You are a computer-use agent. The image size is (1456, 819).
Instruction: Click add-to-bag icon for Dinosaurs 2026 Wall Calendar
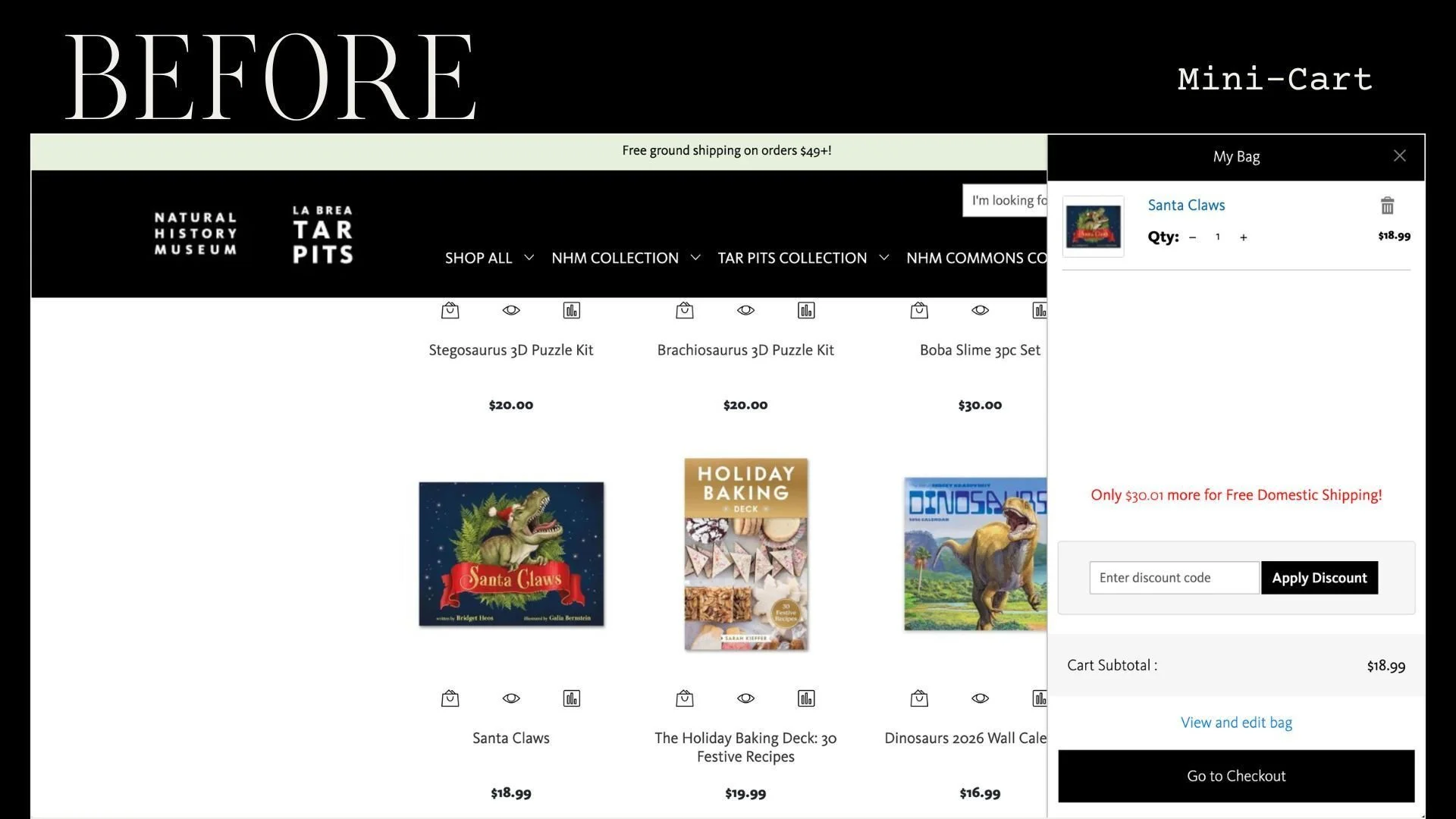click(x=919, y=698)
